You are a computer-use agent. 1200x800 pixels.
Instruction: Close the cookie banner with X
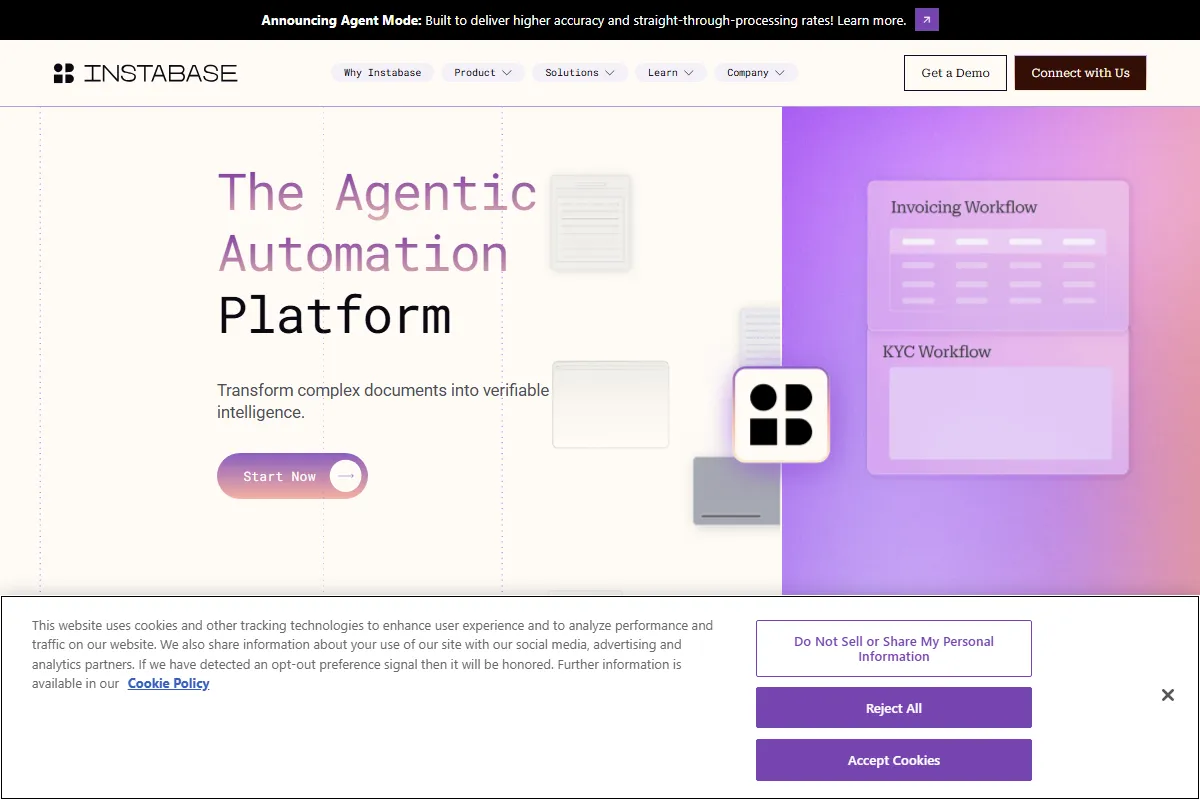(1167, 695)
